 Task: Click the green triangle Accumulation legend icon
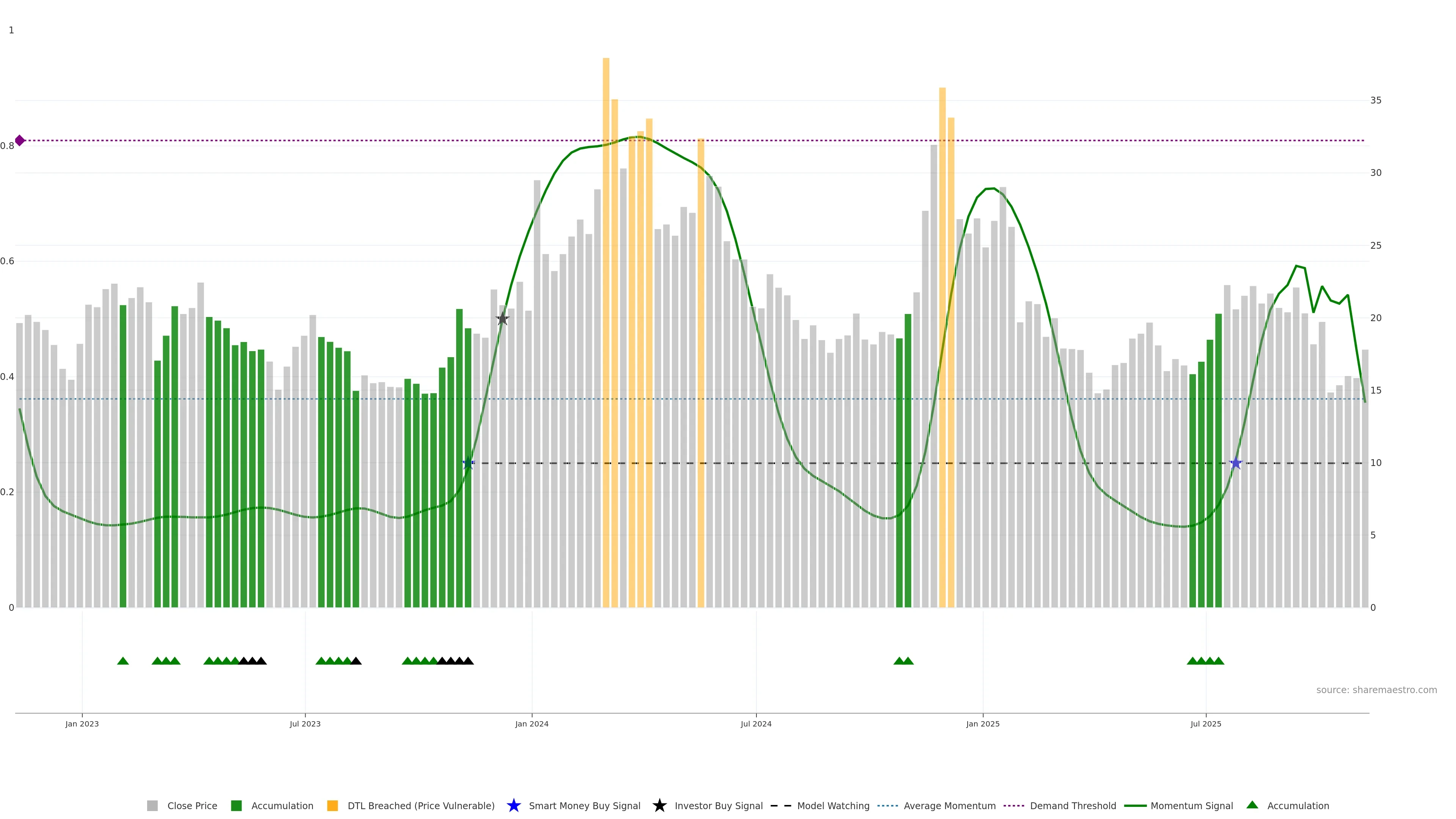click(1252, 805)
